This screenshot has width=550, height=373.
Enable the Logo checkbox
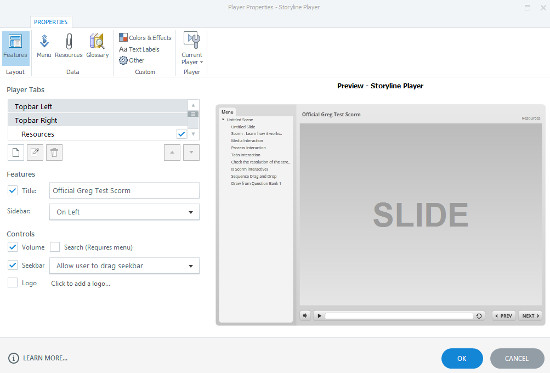(13, 283)
